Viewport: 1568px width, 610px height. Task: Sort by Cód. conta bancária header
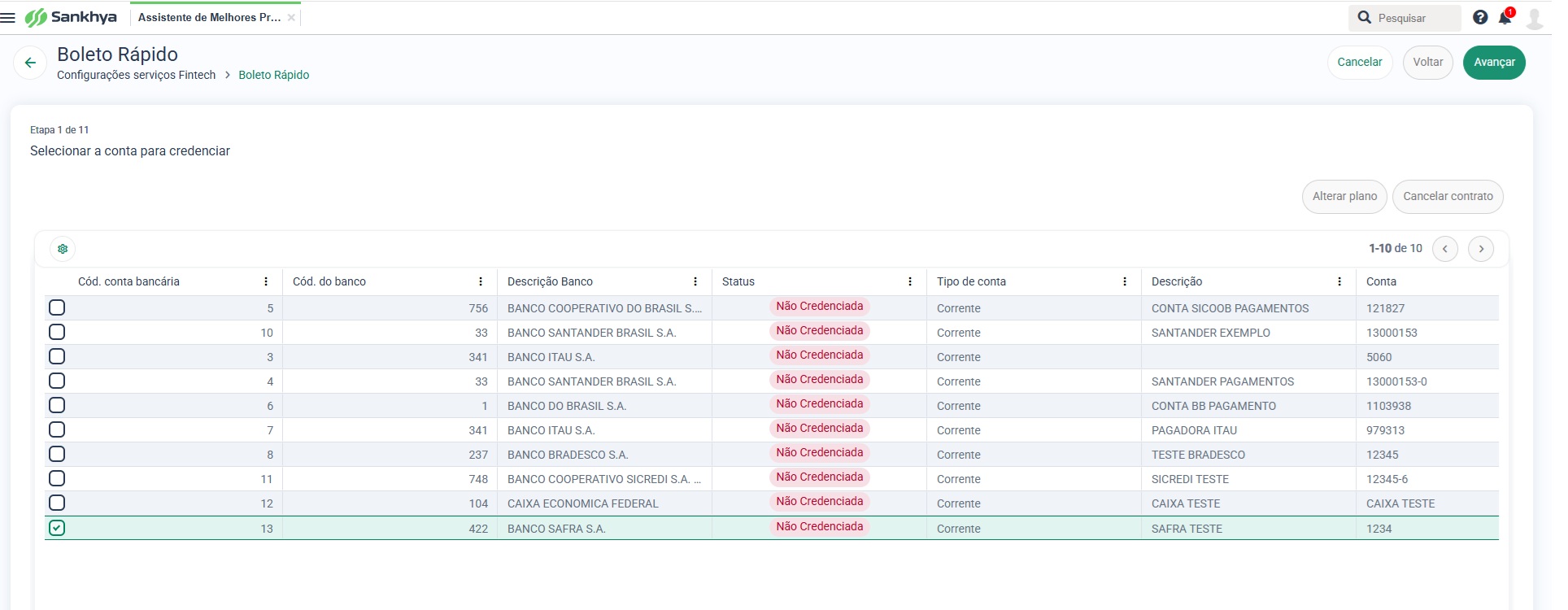click(128, 281)
